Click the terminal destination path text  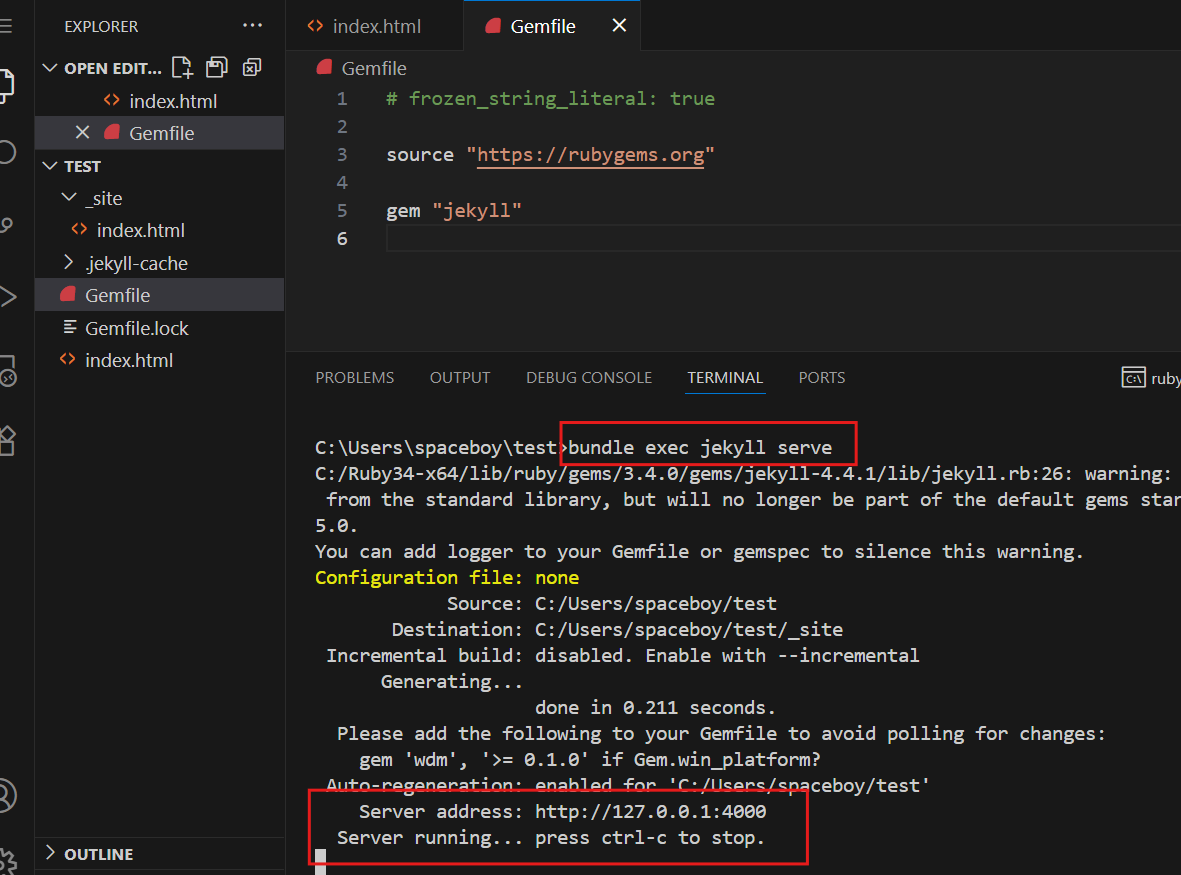pos(688,630)
